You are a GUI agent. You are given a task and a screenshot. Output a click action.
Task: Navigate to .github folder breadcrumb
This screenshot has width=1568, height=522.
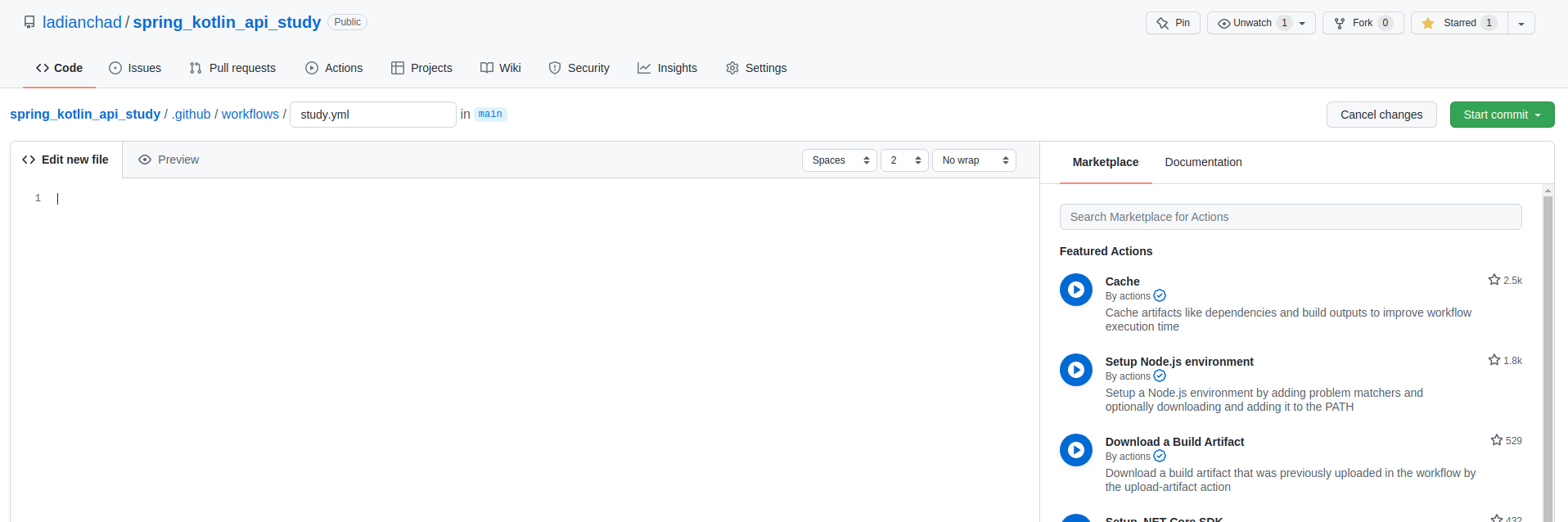[x=191, y=114]
